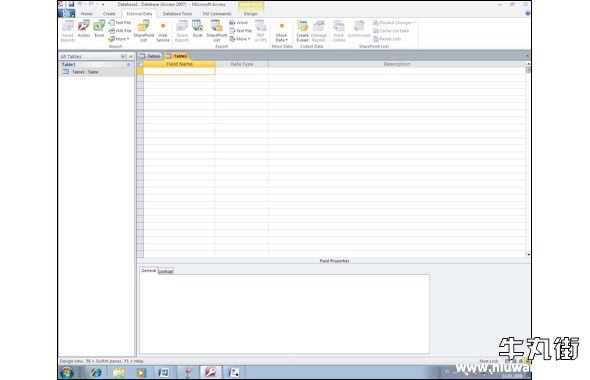Click the Web Service import icon
Viewport: 590px width, 380px height.
click(163, 31)
